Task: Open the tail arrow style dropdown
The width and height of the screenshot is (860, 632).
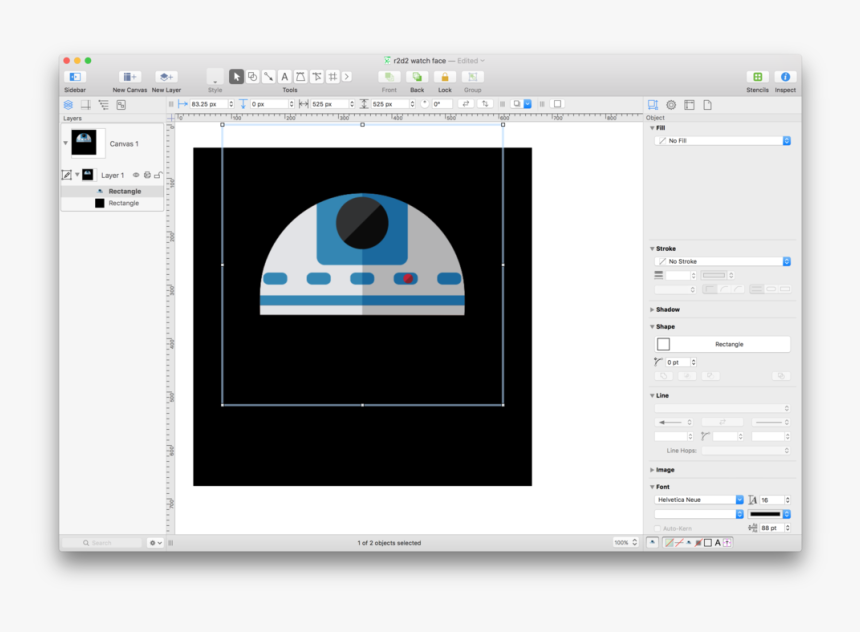Action: 674,422
